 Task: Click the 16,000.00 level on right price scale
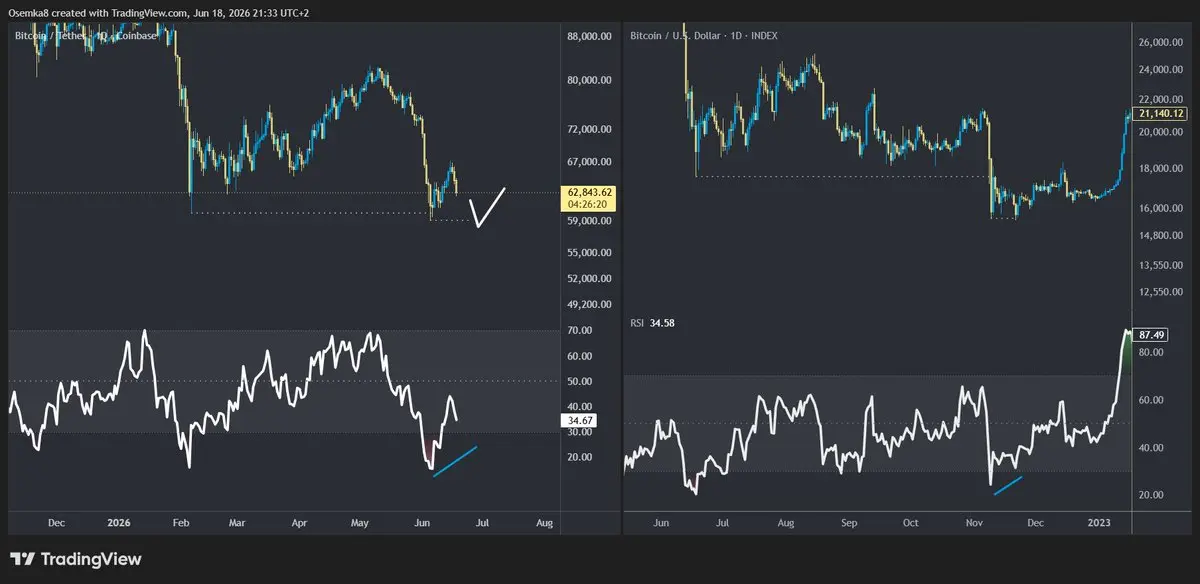[1161, 208]
